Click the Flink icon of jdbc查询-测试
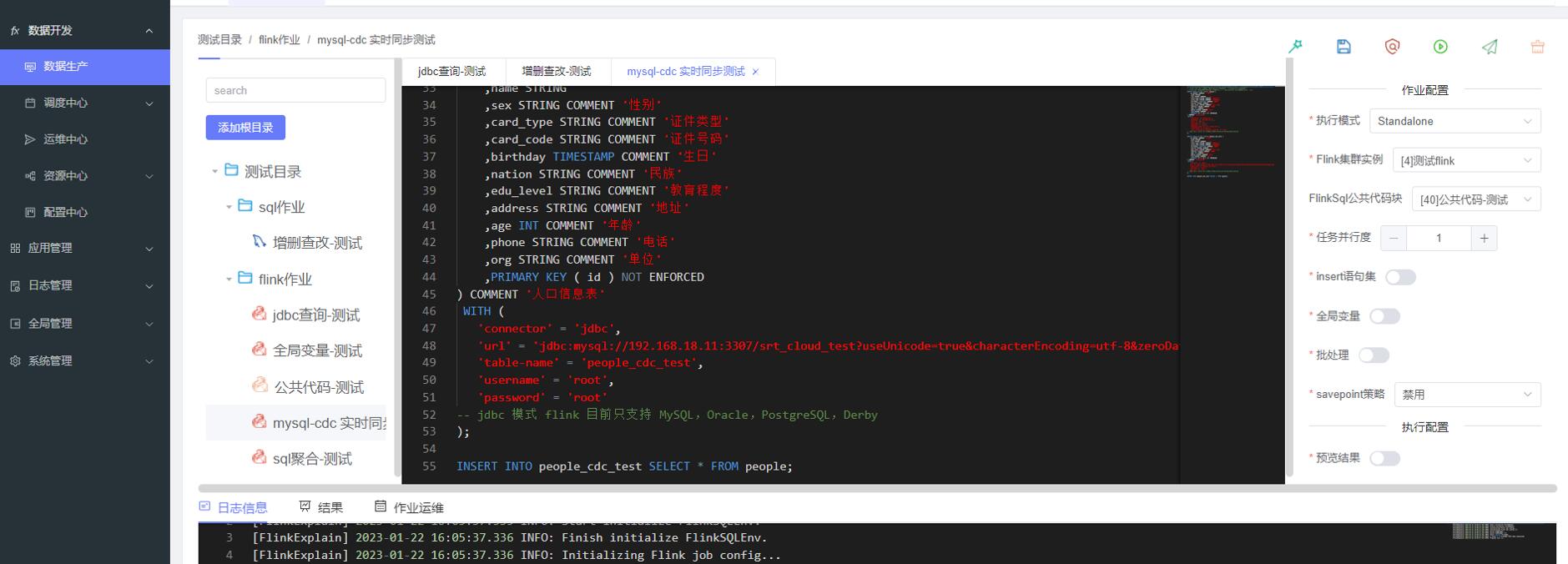This screenshot has width=1568, height=564. click(x=259, y=314)
